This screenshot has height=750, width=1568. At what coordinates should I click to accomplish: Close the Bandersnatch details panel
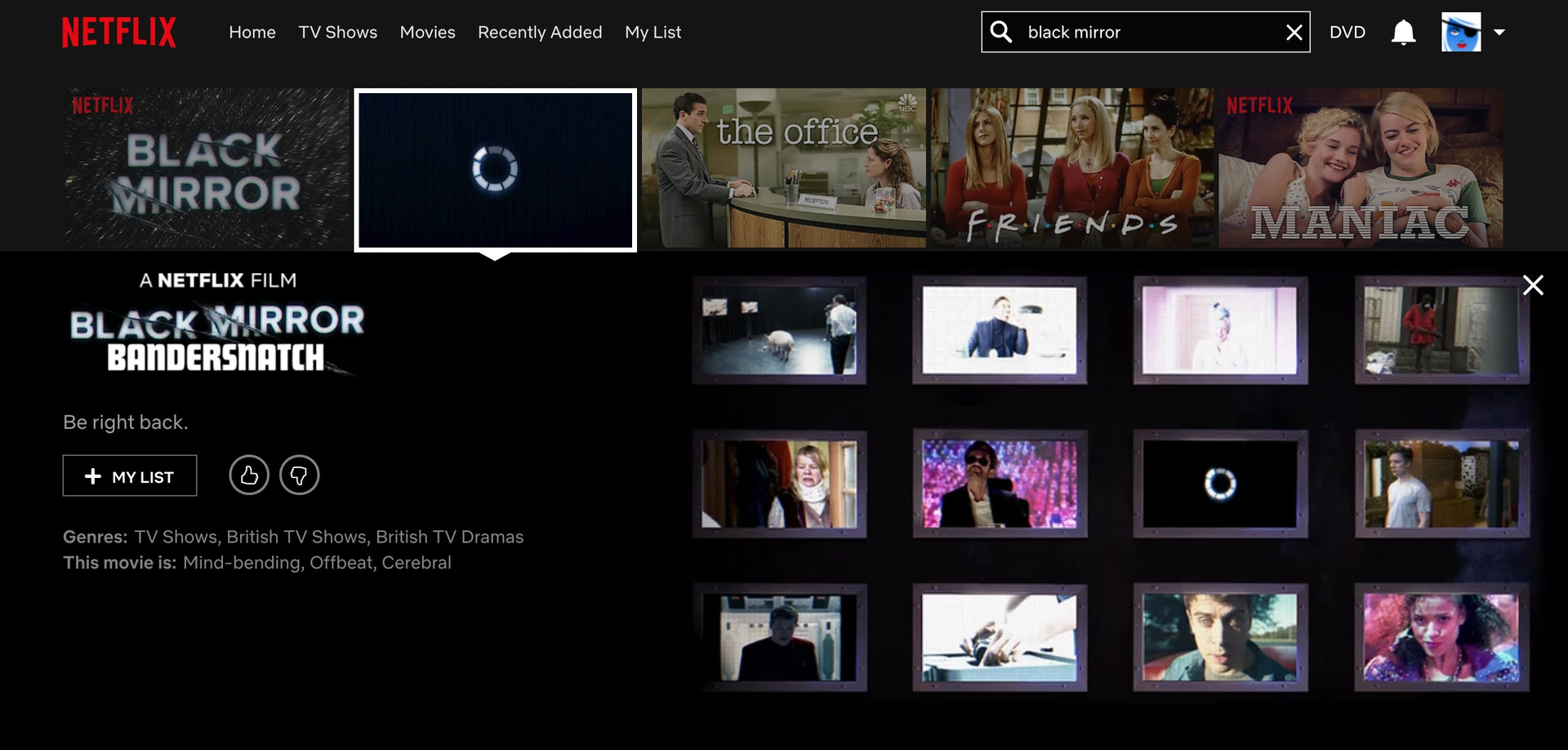point(1533,285)
